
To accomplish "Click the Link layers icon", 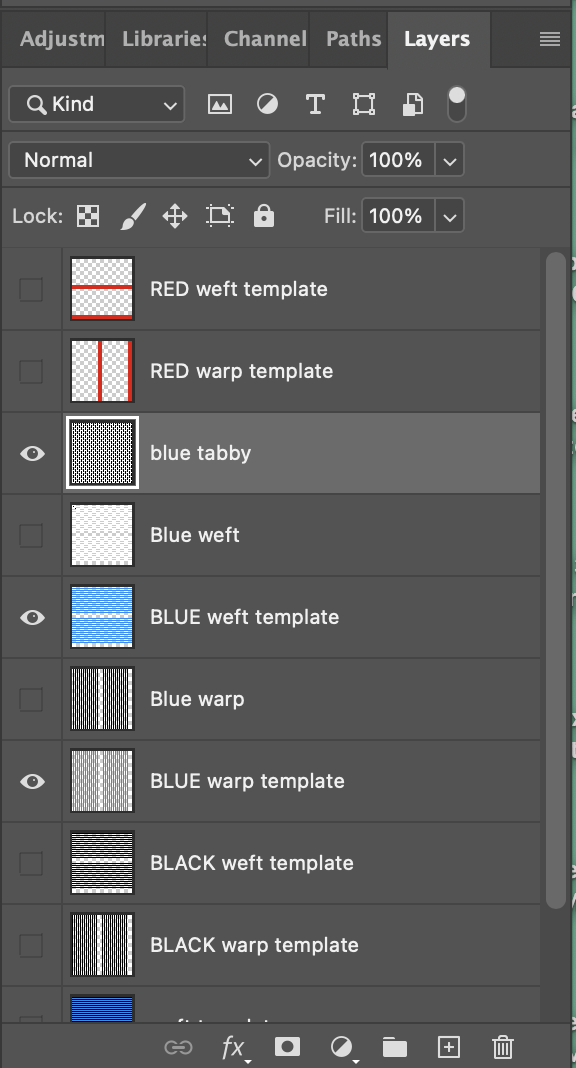I will [179, 1047].
